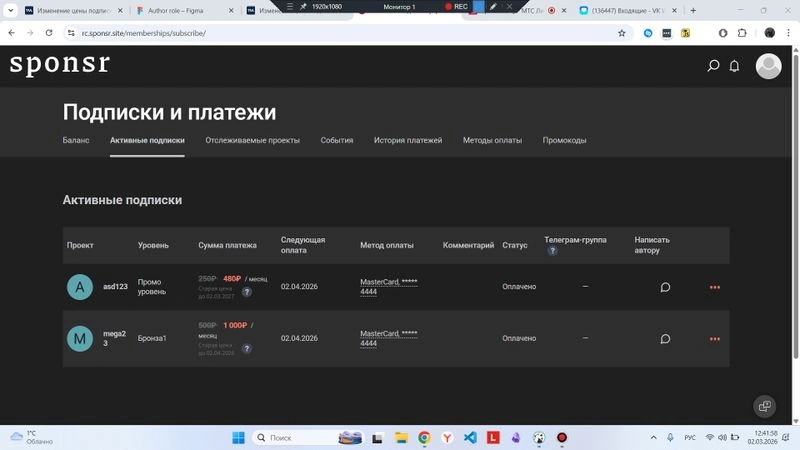Open the user profile avatar menu
This screenshot has width=800, height=450.
pyautogui.click(x=768, y=66)
